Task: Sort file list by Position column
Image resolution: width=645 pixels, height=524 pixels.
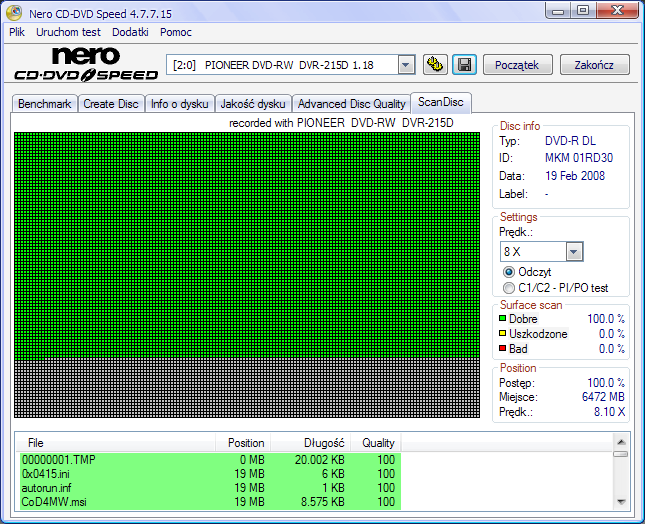Action: pyautogui.click(x=243, y=443)
